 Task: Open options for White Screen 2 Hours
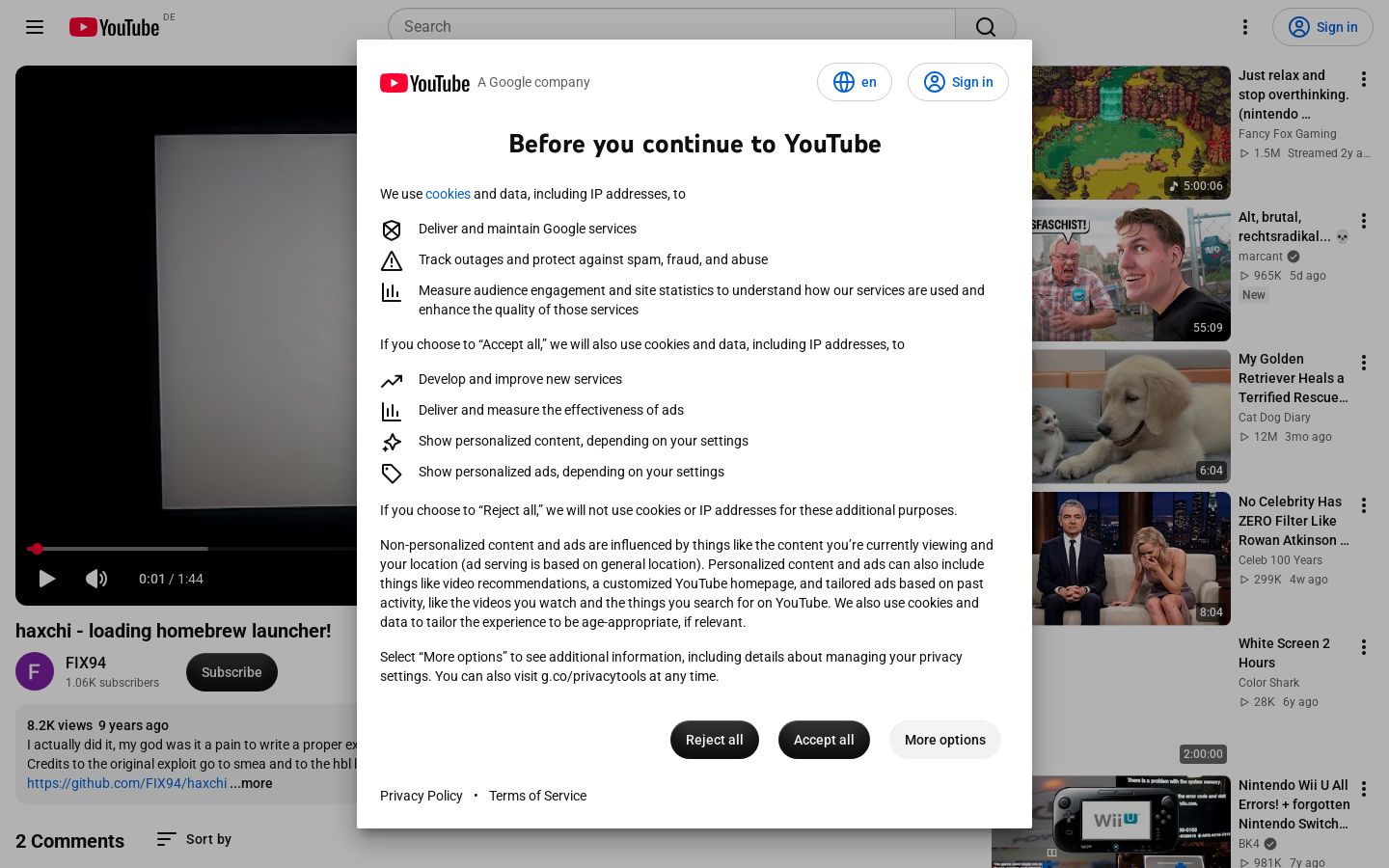click(1364, 647)
